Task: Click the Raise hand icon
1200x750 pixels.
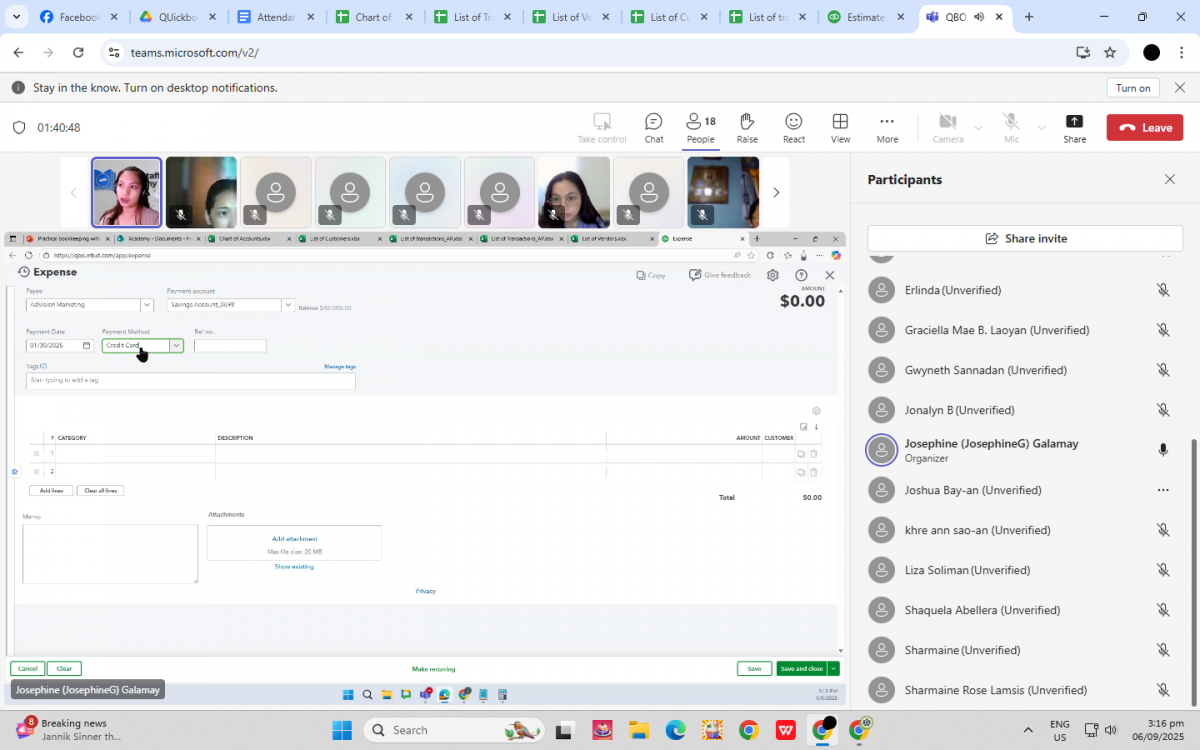Action: [747, 128]
